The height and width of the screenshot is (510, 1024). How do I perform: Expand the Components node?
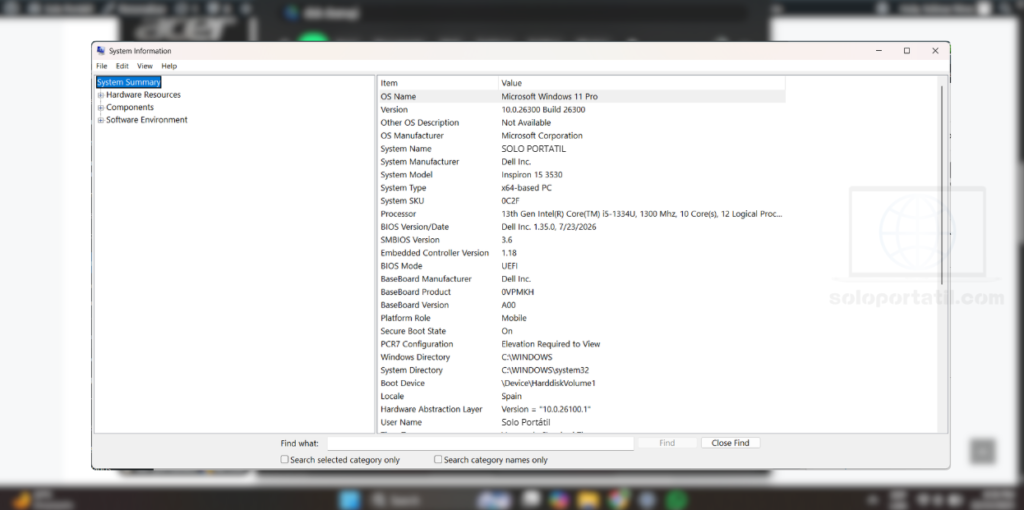tap(101, 108)
